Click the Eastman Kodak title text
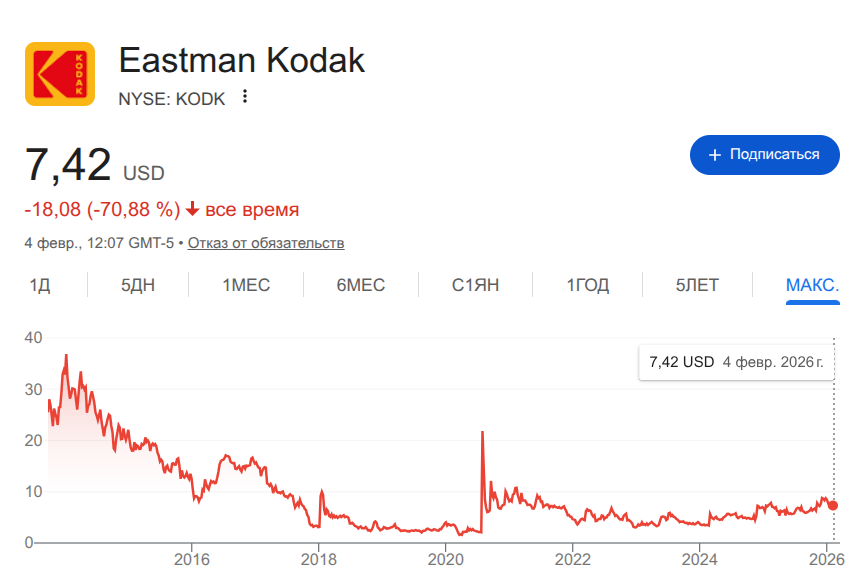Image resolution: width=864 pixels, height=576 pixels. click(x=241, y=61)
